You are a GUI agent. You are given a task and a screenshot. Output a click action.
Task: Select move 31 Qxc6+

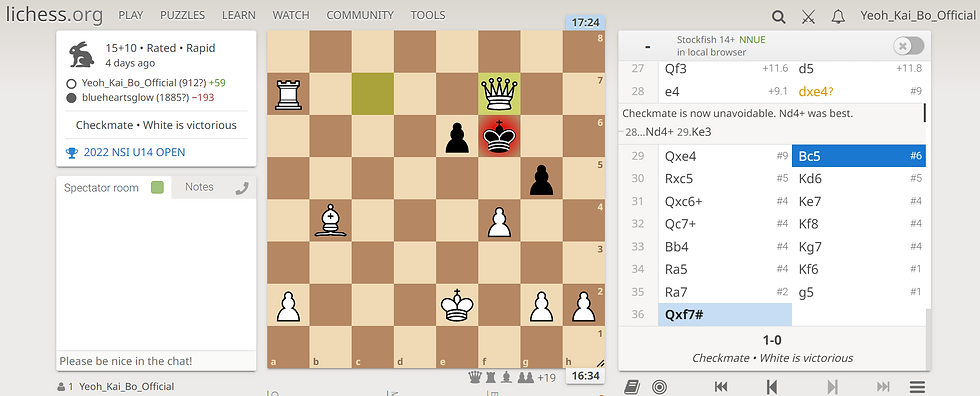(x=725, y=201)
